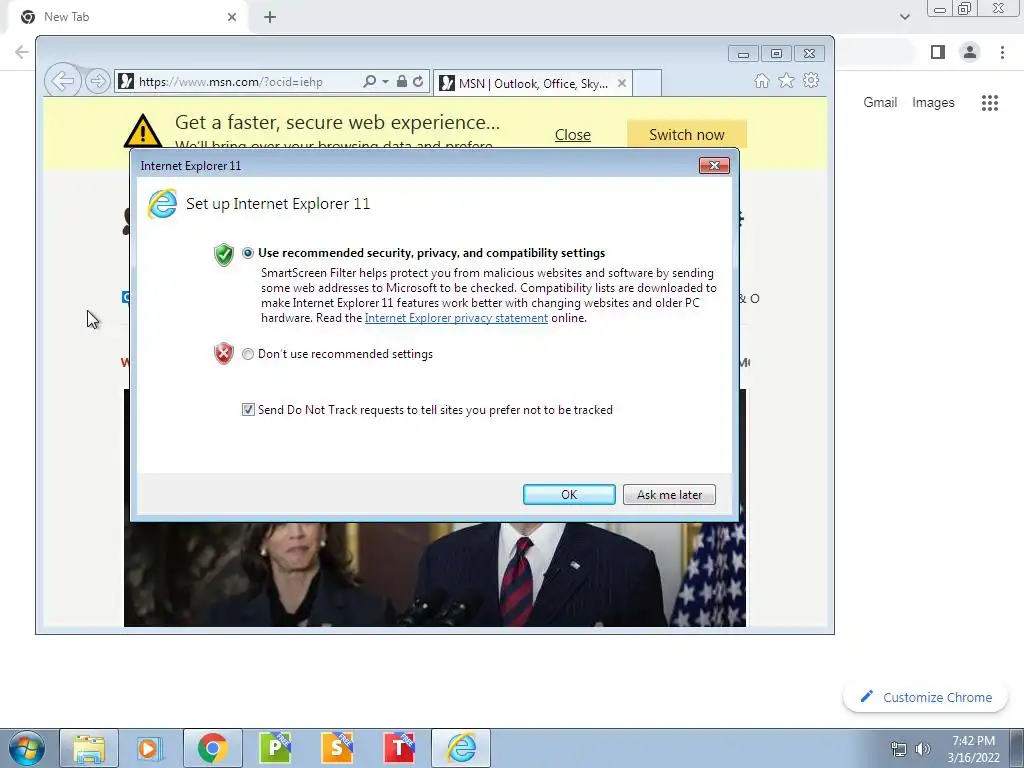Switch to Internet Explorer taskbar icon
The height and width of the screenshot is (768, 1024).
[461, 748]
